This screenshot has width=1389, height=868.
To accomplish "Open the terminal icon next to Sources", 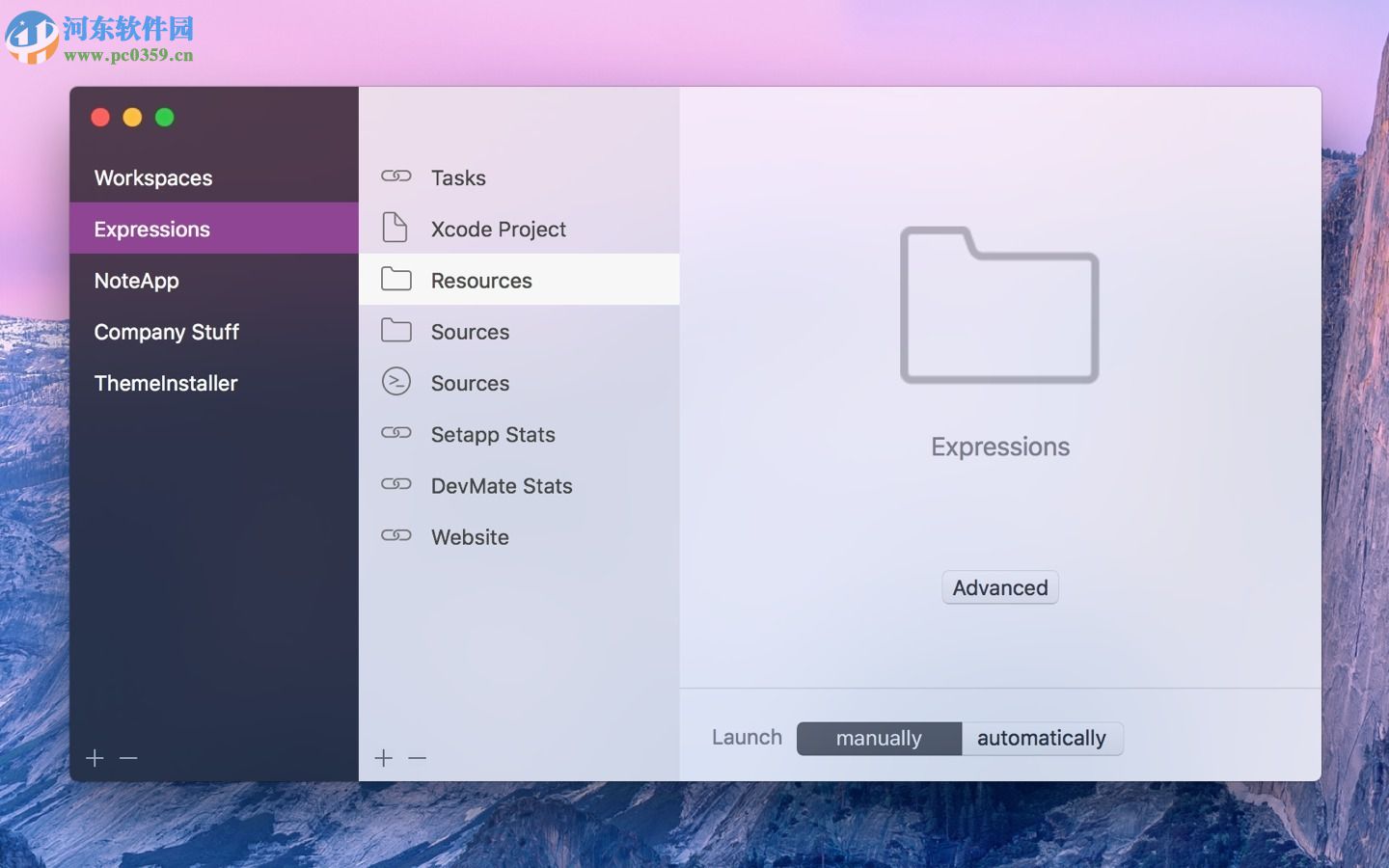I will (x=396, y=382).
